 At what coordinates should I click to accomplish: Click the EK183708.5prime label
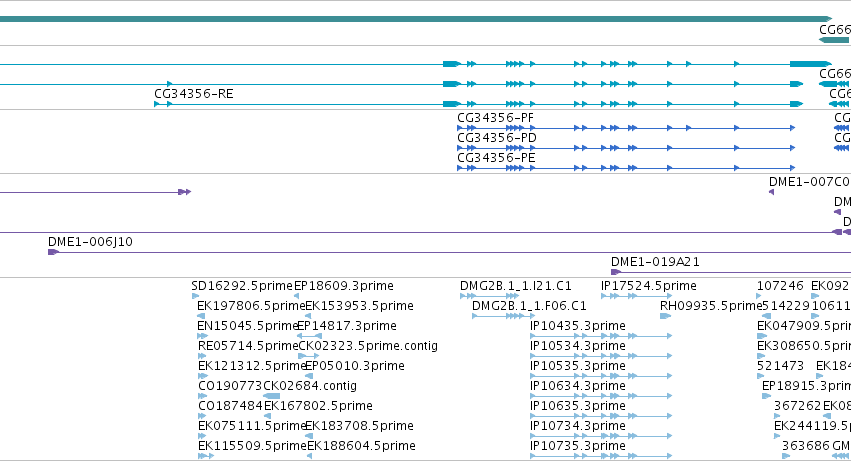coord(359,427)
